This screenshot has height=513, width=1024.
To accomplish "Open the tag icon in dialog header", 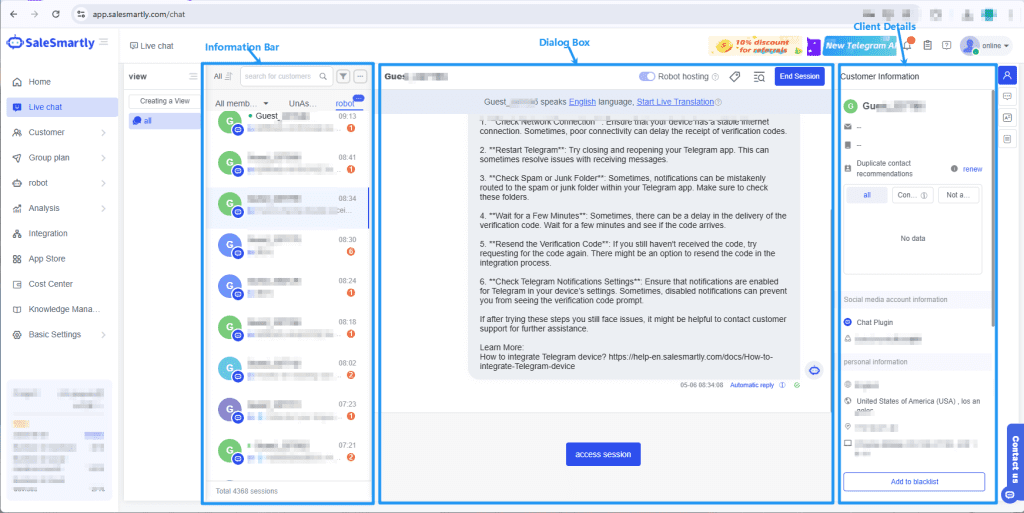I will [734, 76].
